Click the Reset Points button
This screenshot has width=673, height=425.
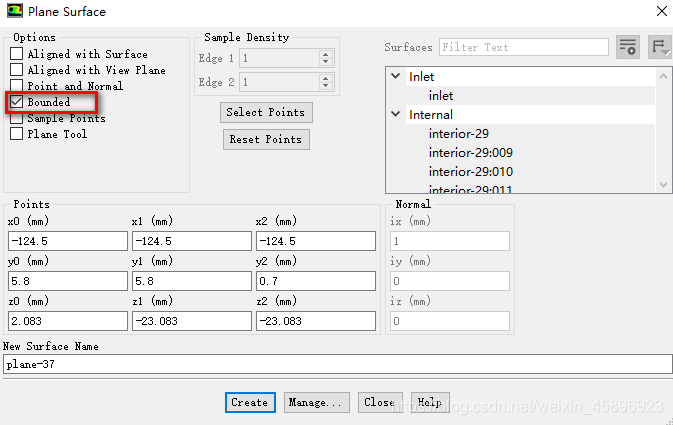coord(266,140)
